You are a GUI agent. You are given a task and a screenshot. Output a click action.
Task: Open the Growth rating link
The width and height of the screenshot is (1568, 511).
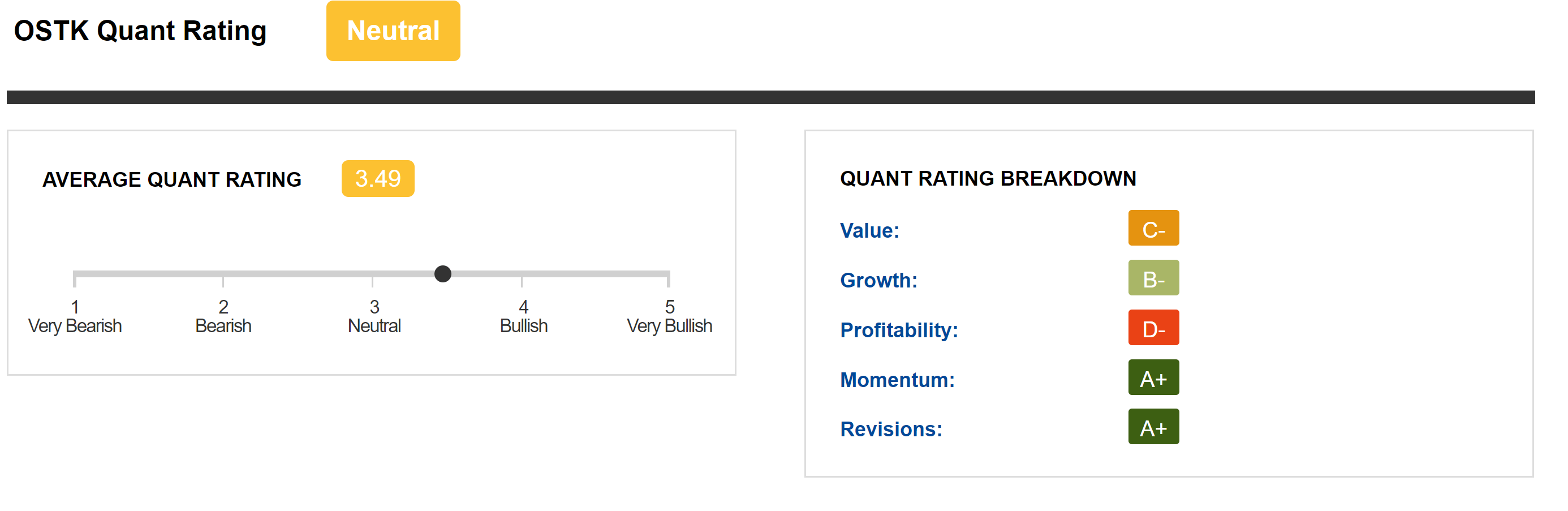878,280
